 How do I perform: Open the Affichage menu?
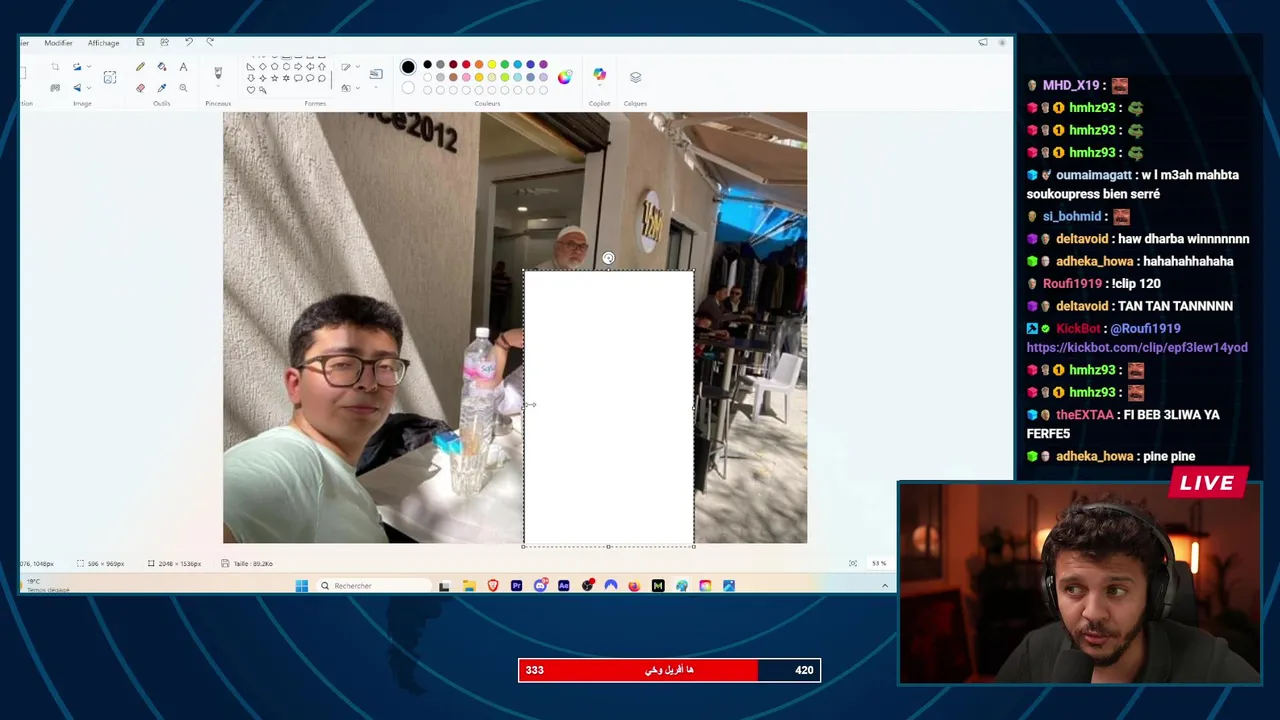pos(103,43)
